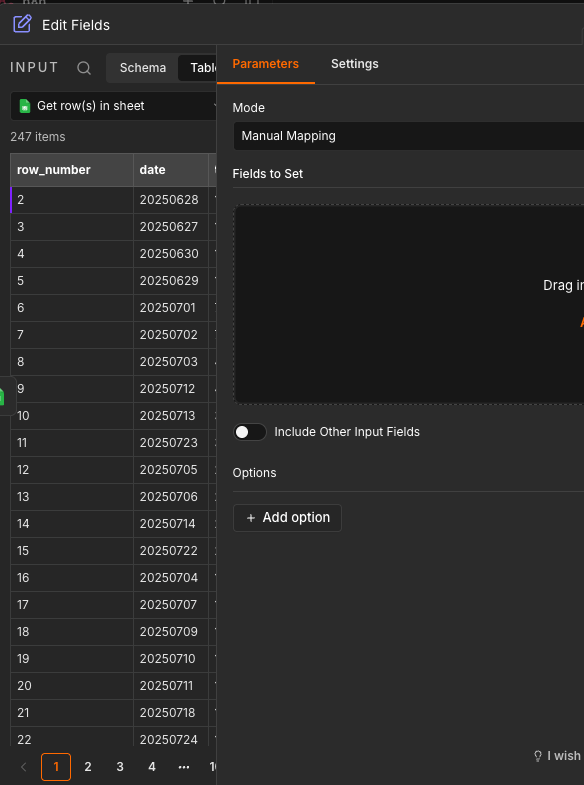This screenshot has height=785, width=584.
Task: Open the Mode dropdown showing Manual Mapping
Action: click(x=408, y=136)
